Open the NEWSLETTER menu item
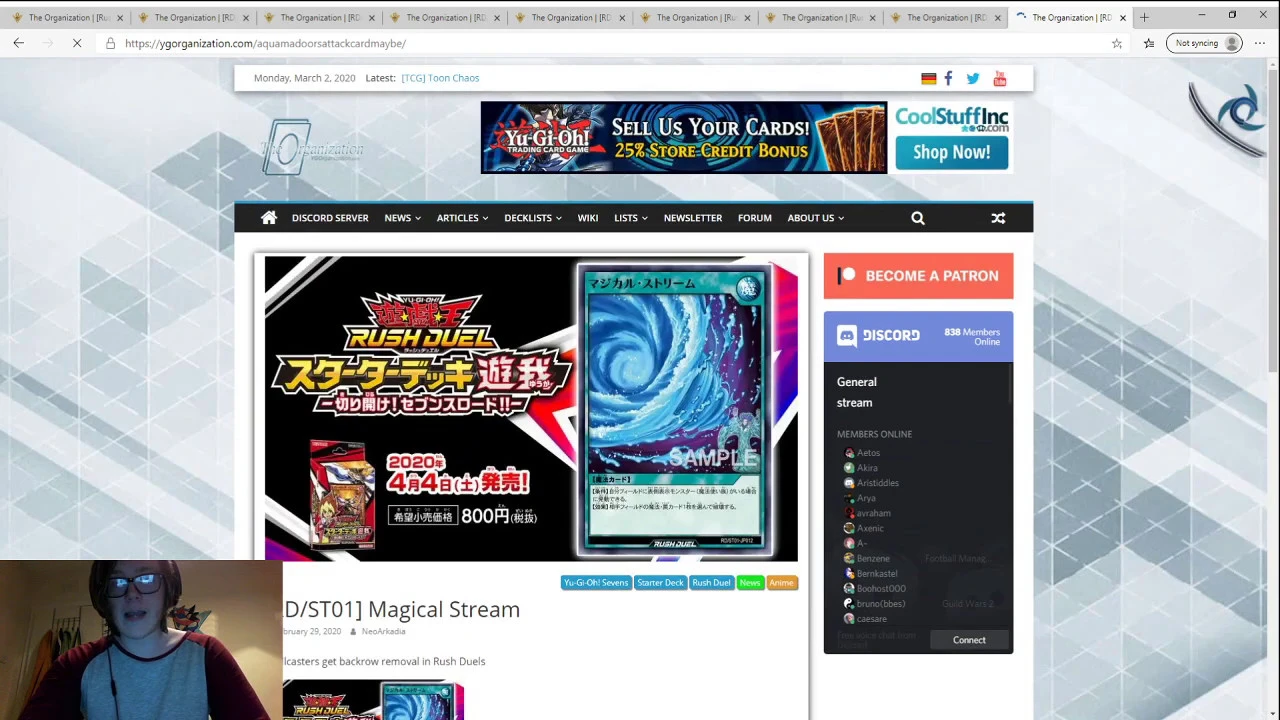Screen dimensions: 1280x720 [x=692, y=218]
